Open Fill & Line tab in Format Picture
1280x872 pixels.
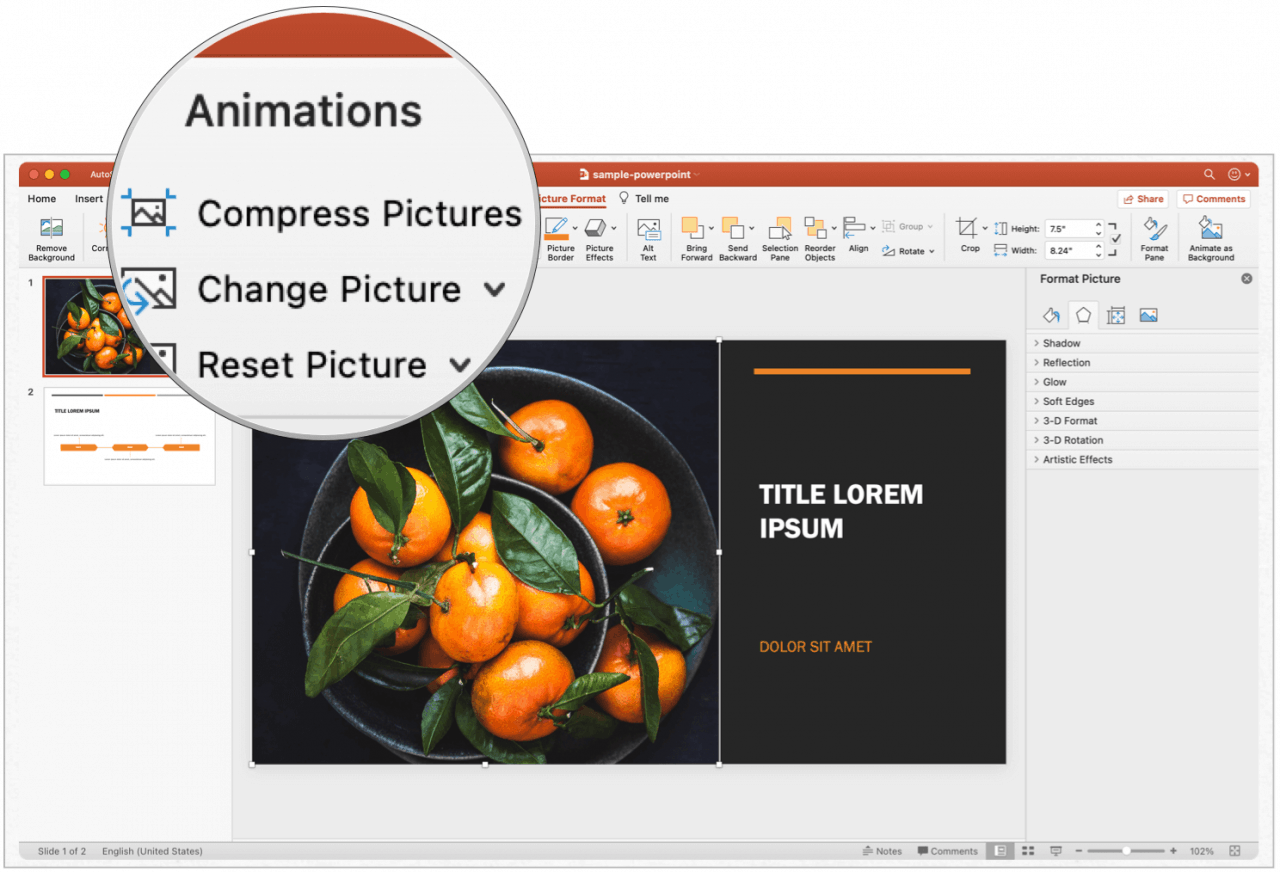(1051, 315)
